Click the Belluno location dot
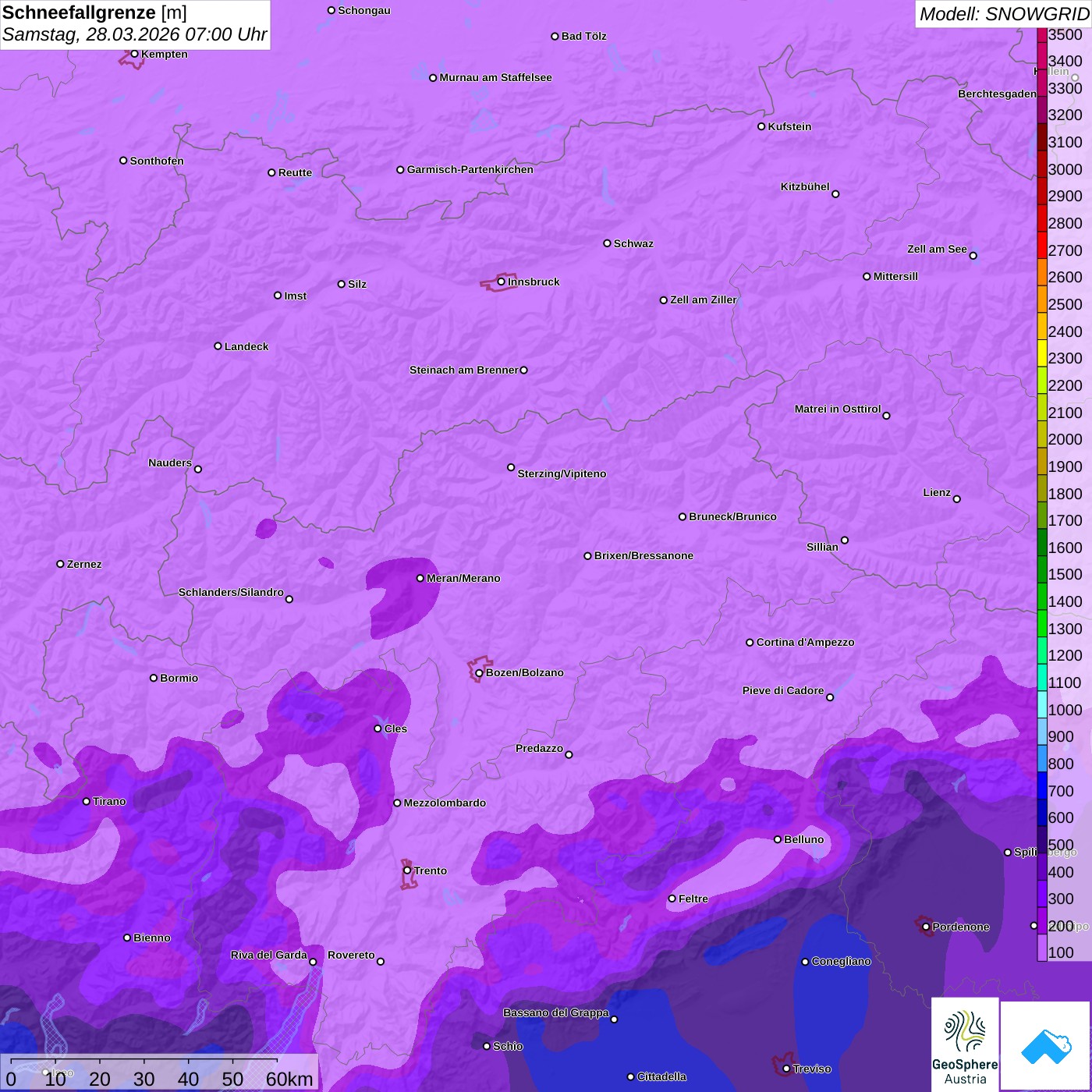This screenshot has height=1092, width=1092. tap(778, 839)
